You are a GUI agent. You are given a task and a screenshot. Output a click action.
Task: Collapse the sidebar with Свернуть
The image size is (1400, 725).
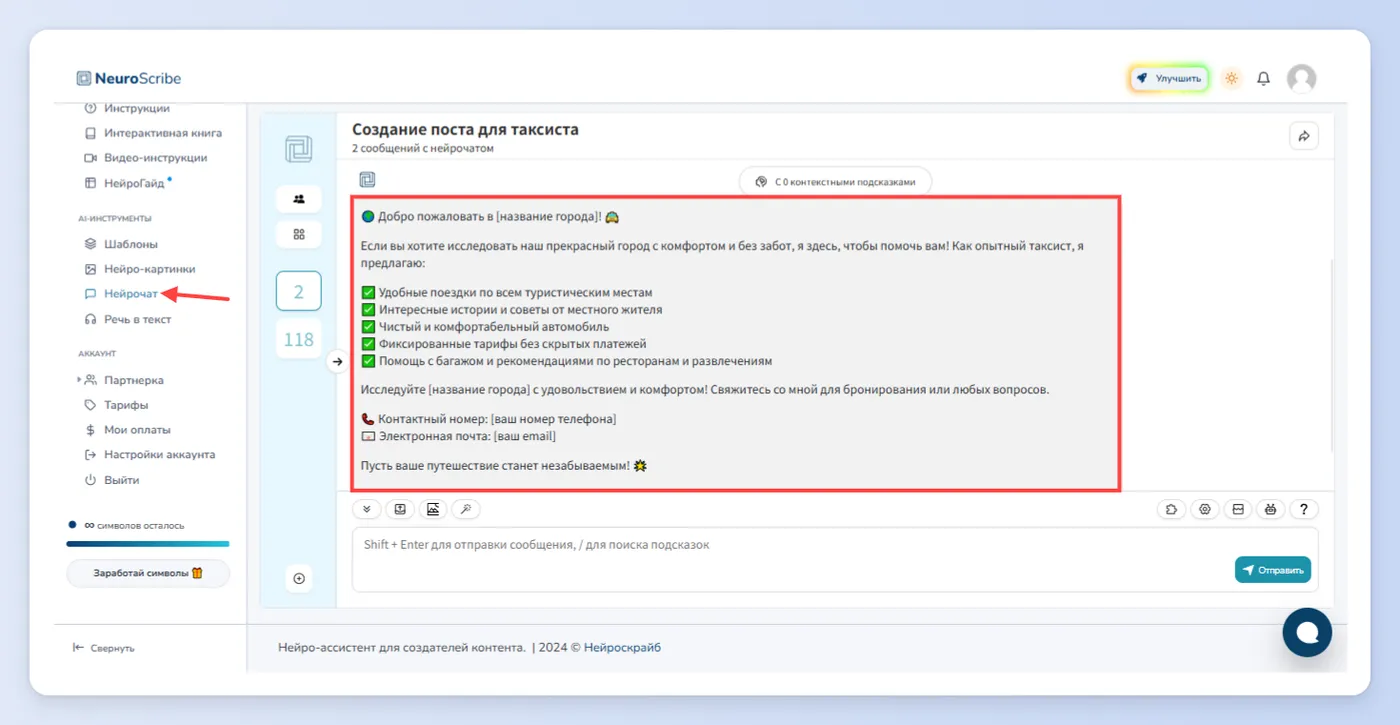point(104,648)
